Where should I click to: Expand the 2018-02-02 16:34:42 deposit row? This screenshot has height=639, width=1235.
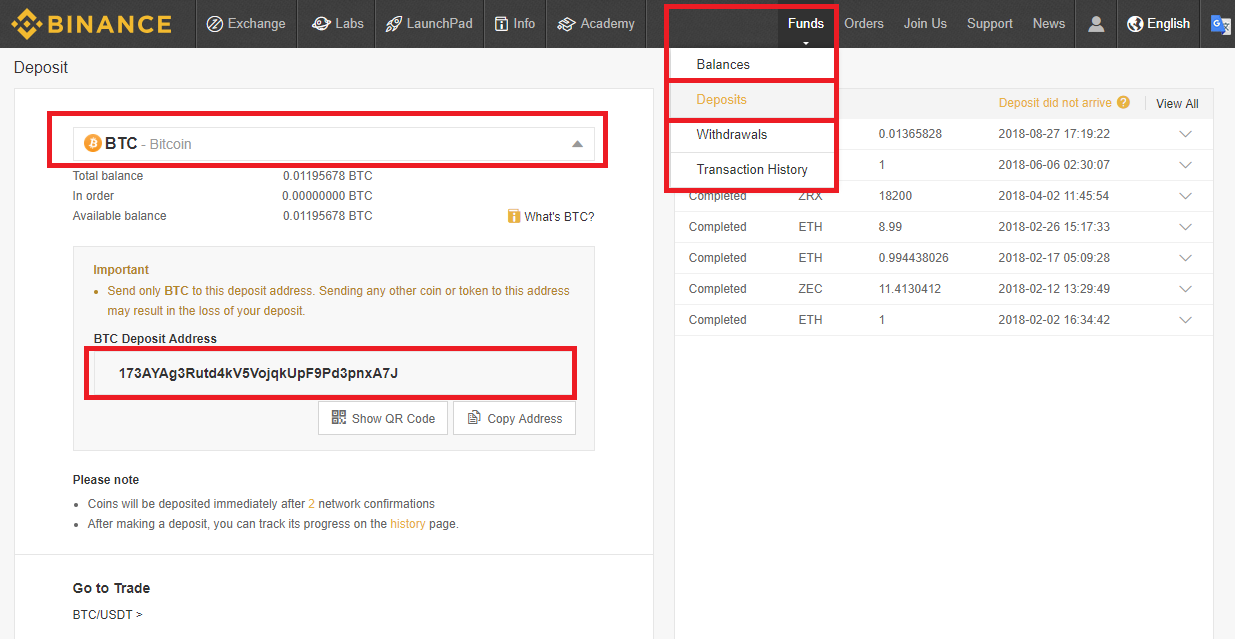pos(1186,320)
